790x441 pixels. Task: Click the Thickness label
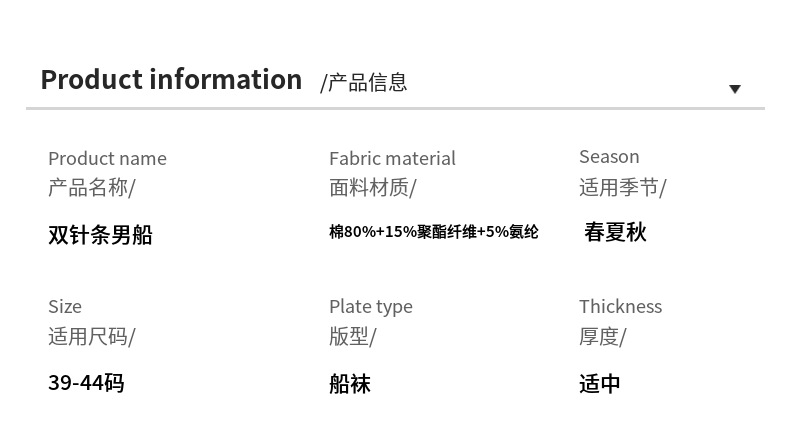point(620,306)
